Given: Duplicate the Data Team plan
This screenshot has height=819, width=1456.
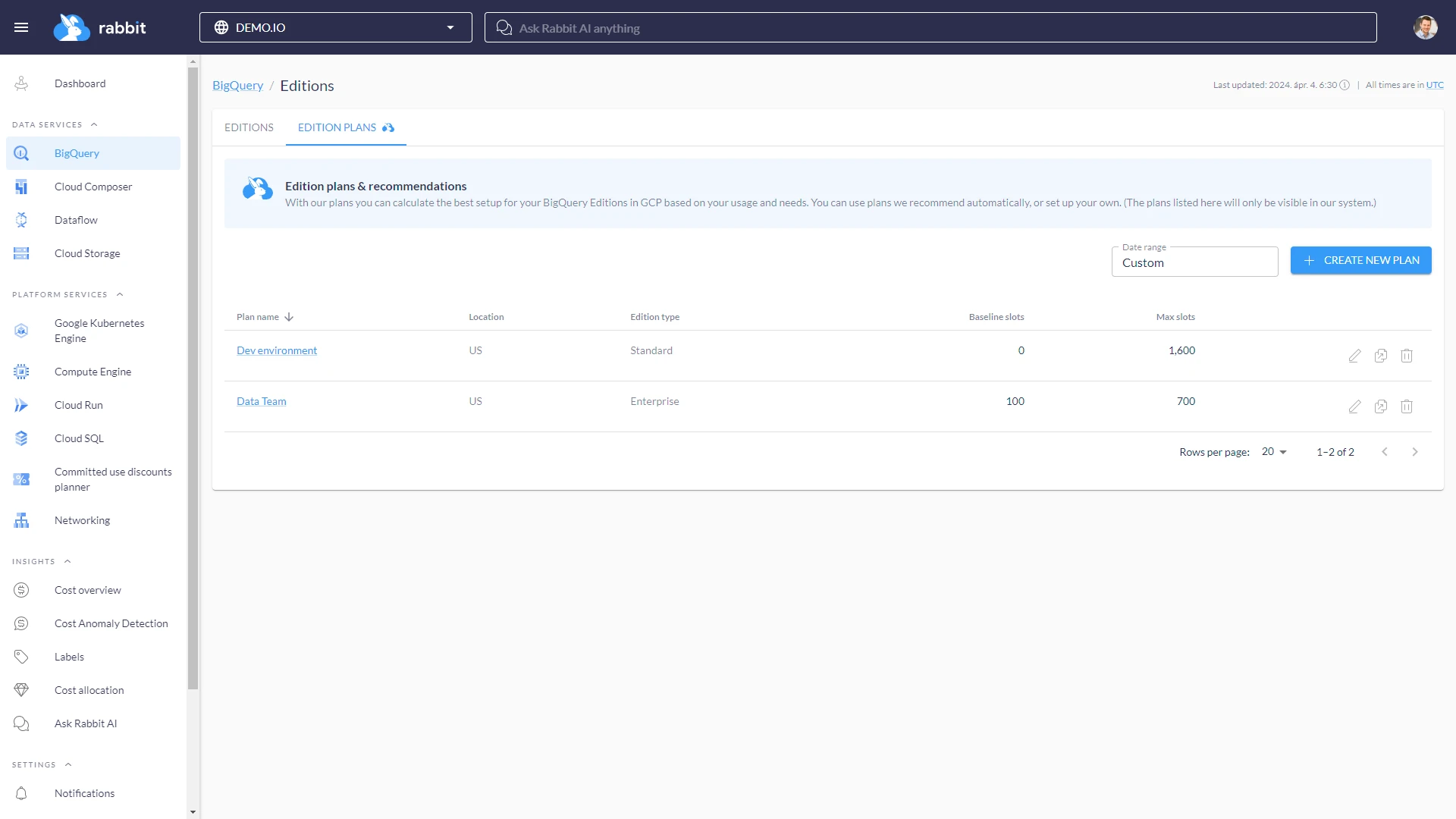Looking at the screenshot, I should pos(1380,406).
